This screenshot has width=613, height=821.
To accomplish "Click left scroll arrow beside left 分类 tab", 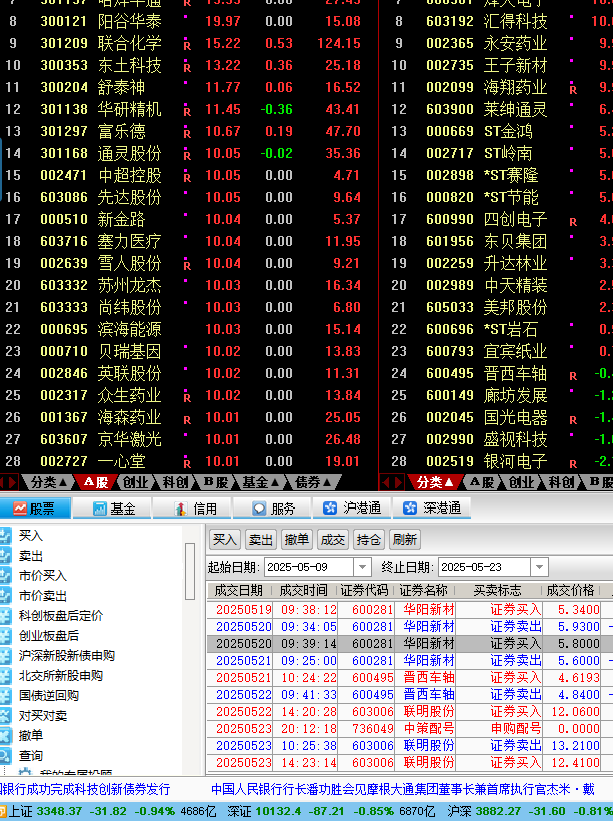I will 3,482.
